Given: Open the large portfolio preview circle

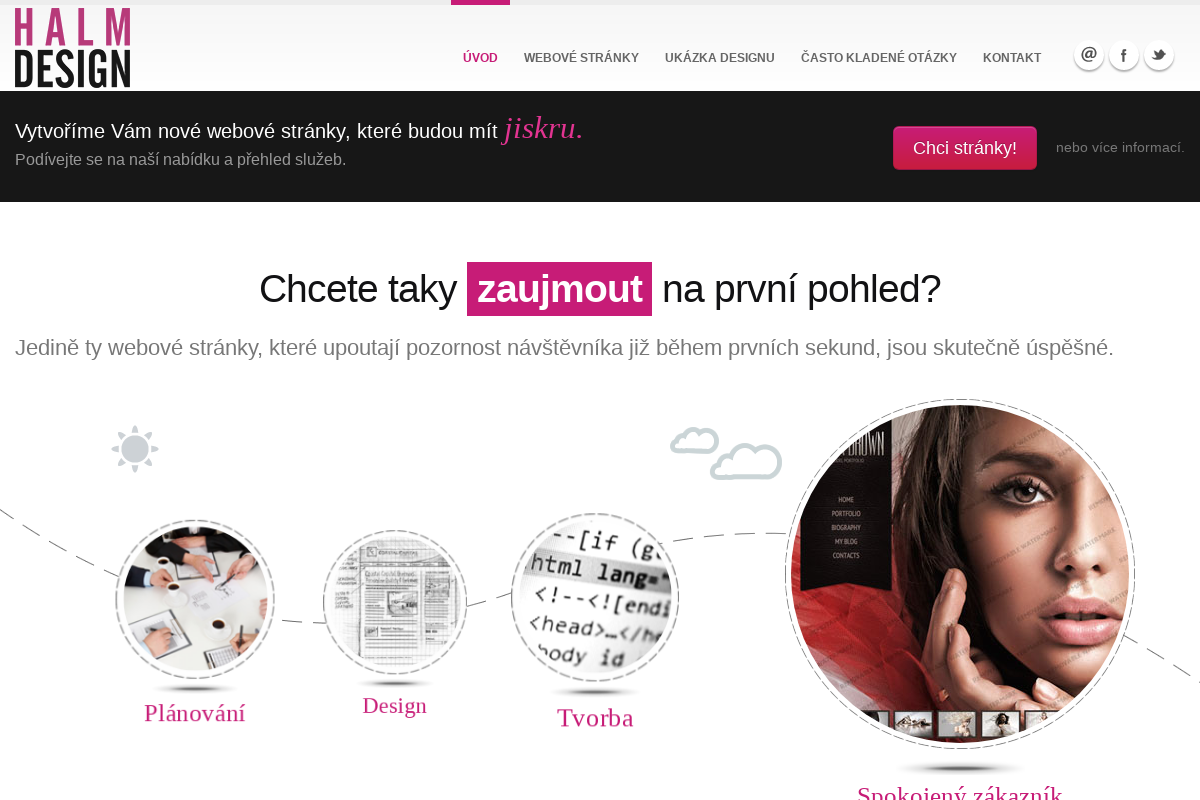Looking at the screenshot, I should (x=960, y=574).
